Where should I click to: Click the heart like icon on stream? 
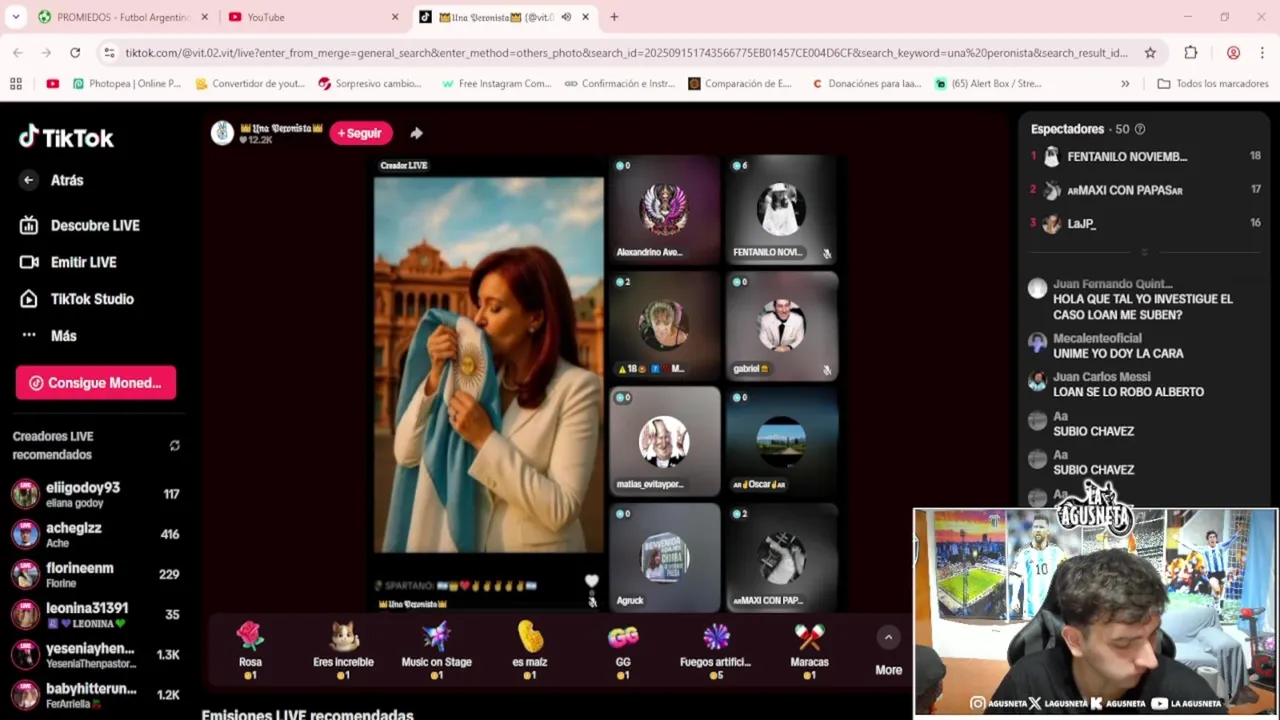591,581
